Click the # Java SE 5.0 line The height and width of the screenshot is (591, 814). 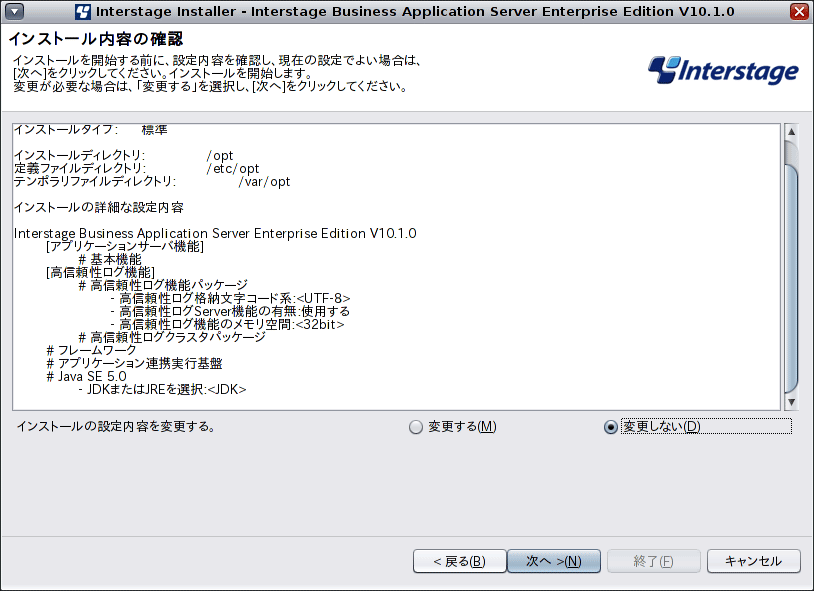(x=86, y=377)
